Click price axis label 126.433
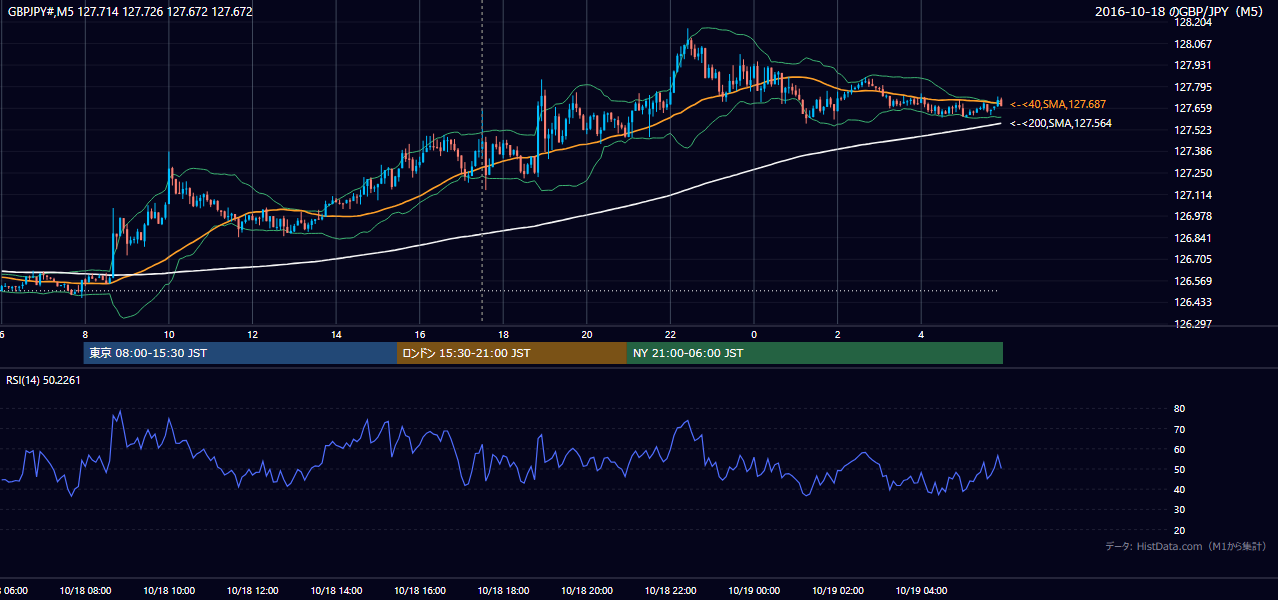The height and width of the screenshot is (600, 1278). (1193, 302)
